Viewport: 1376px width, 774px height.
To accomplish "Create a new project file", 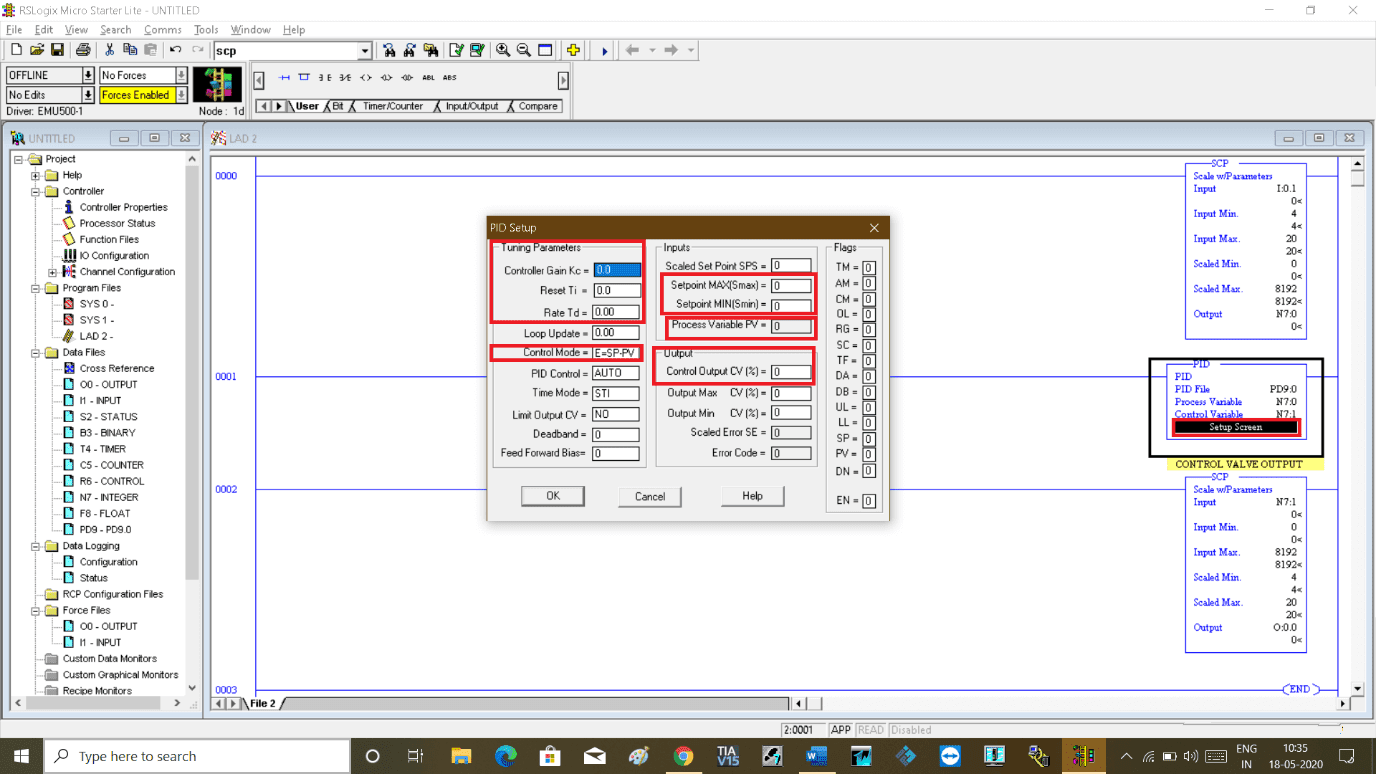I will 16,50.
